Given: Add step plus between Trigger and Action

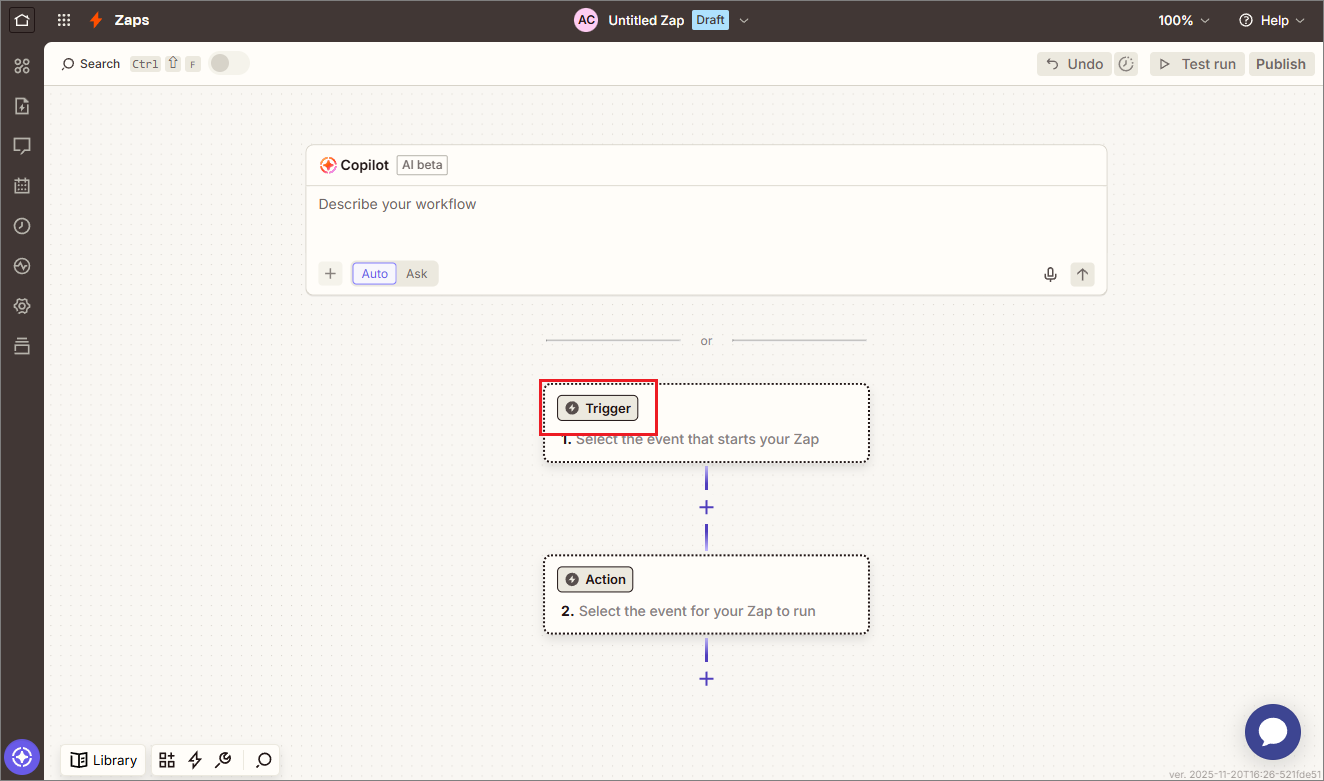Looking at the screenshot, I should tap(706, 507).
